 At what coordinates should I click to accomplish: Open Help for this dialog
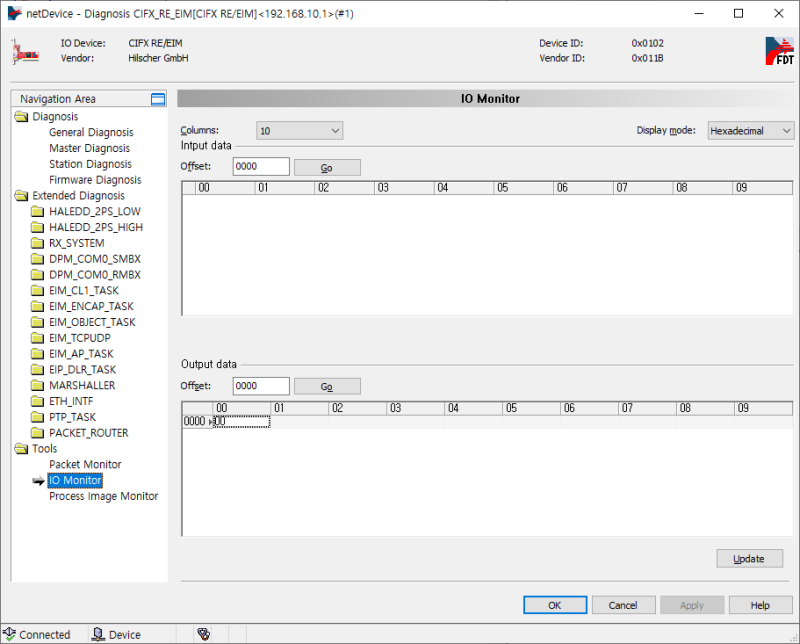(760, 605)
